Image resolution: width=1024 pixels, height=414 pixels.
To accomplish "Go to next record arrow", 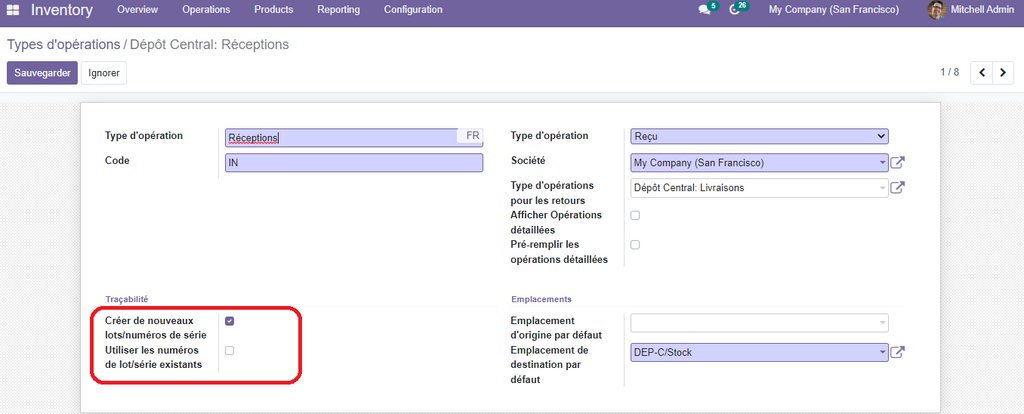I will pyautogui.click(x=1004, y=73).
